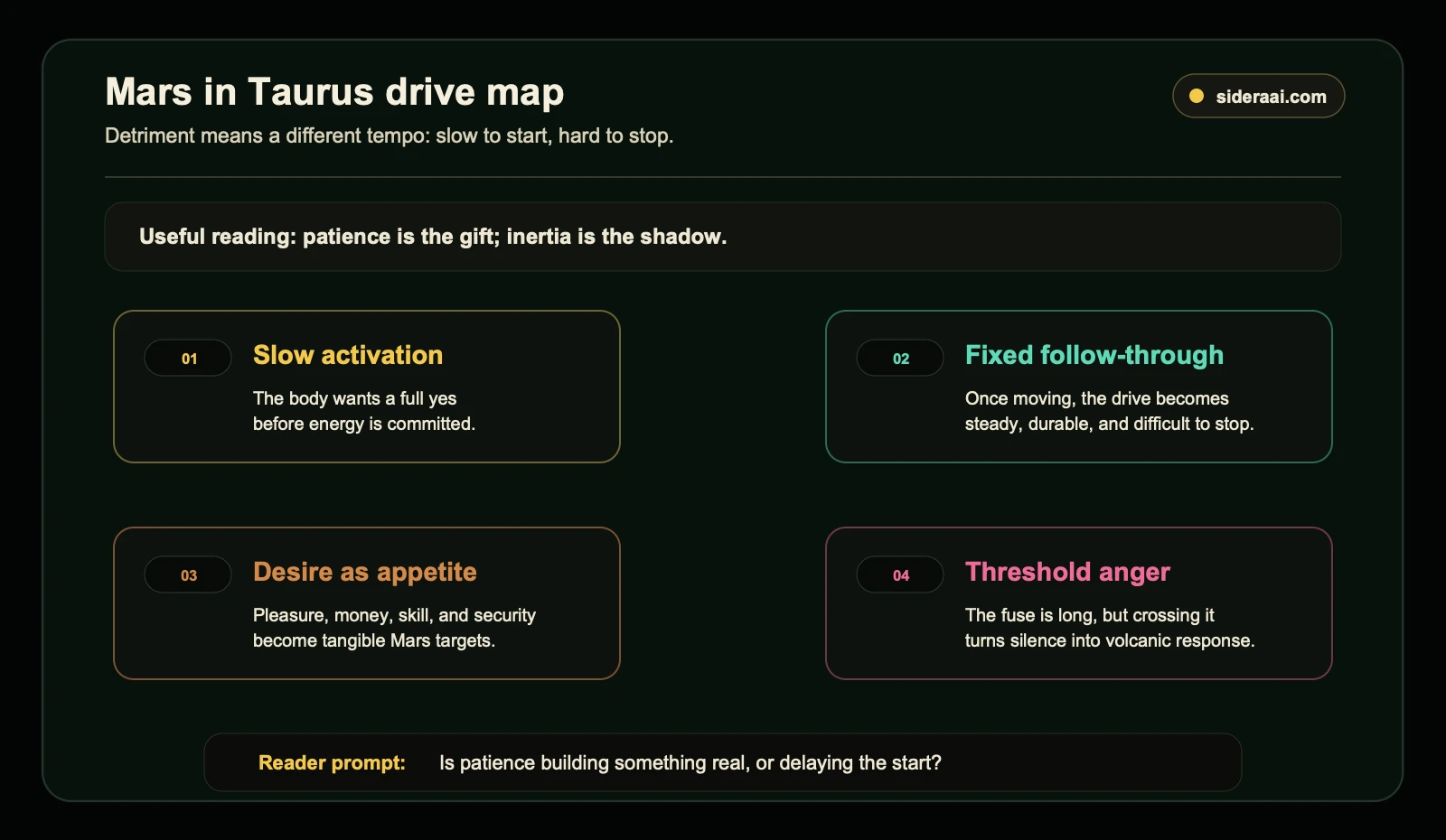This screenshot has width=1446, height=840.
Task: Click the text 'Pleasure, money, skill, and security'
Action: pyautogui.click(x=394, y=615)
